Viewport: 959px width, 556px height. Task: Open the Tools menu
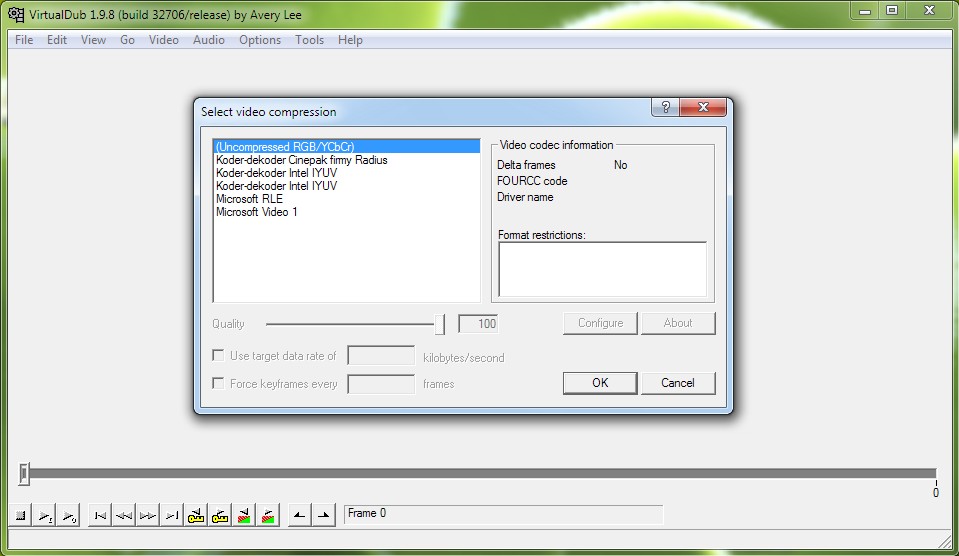click(309, 40)
